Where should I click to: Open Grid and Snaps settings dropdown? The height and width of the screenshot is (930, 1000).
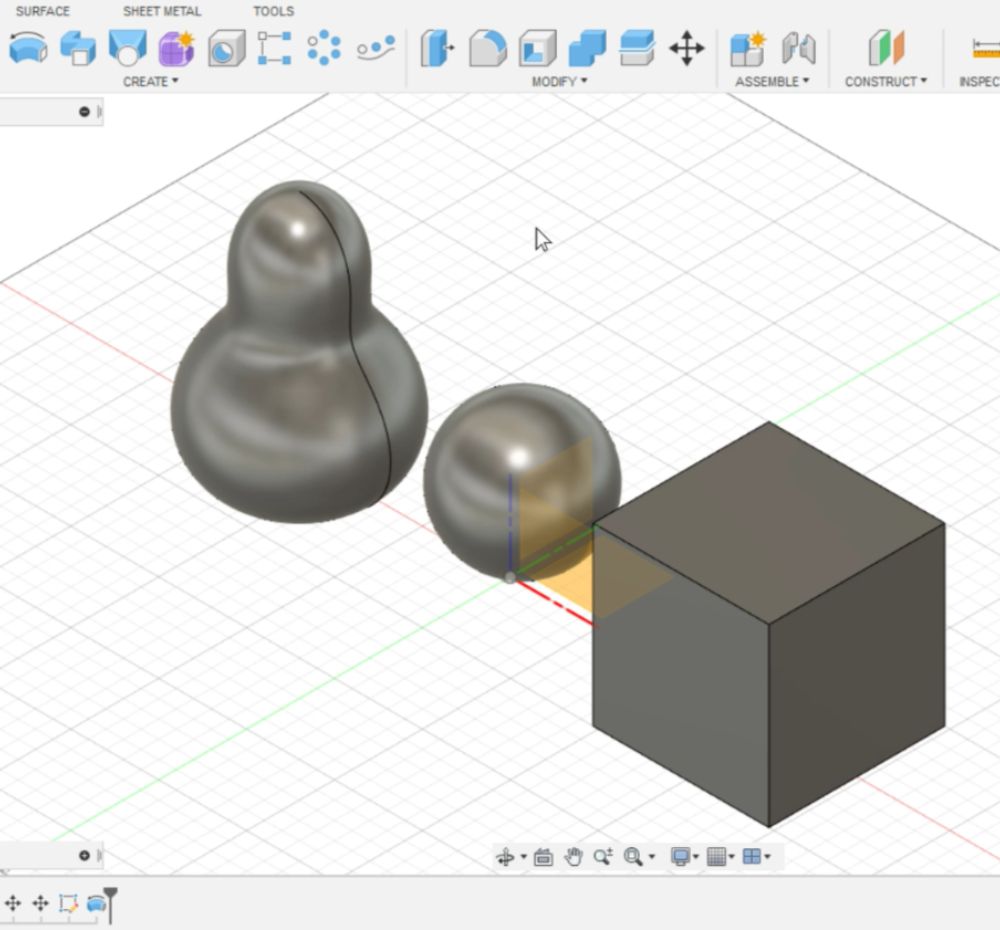720,857
